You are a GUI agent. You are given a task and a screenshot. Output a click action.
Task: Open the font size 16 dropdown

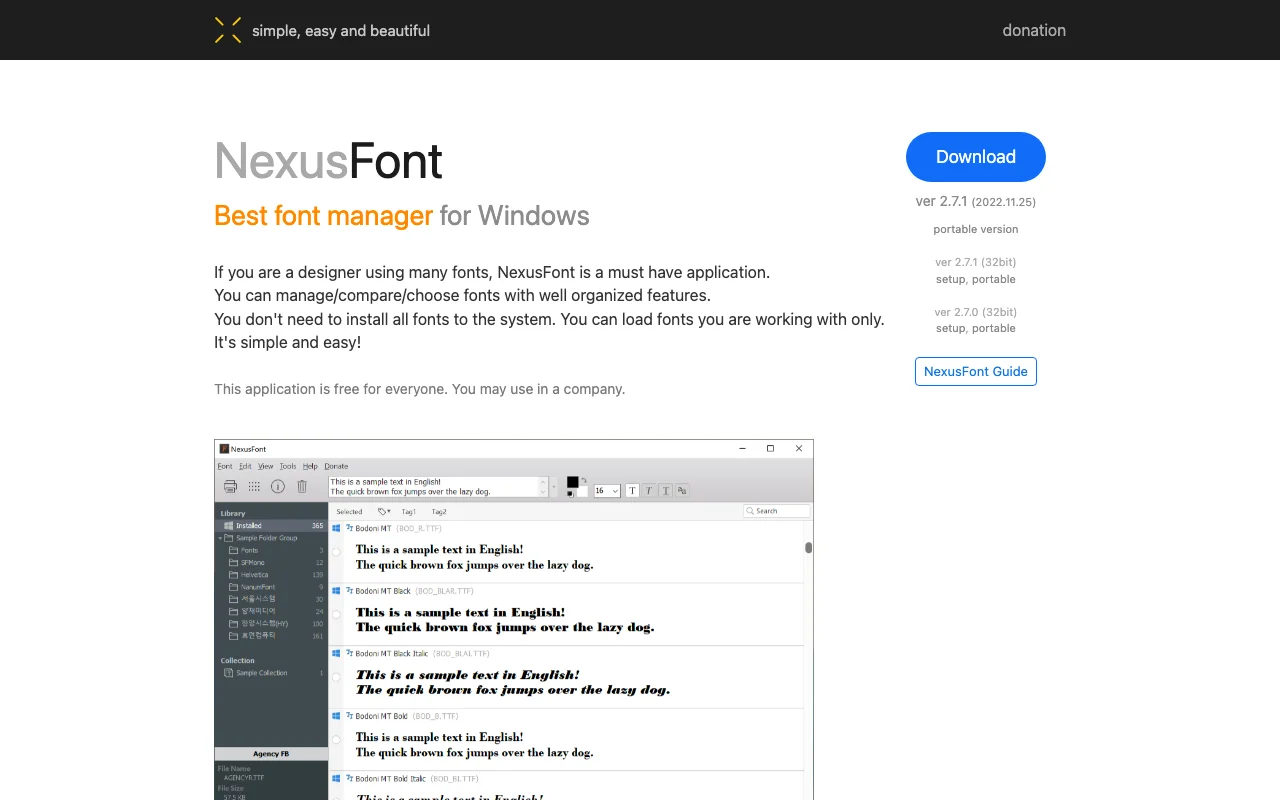click(x=607, y=490)
